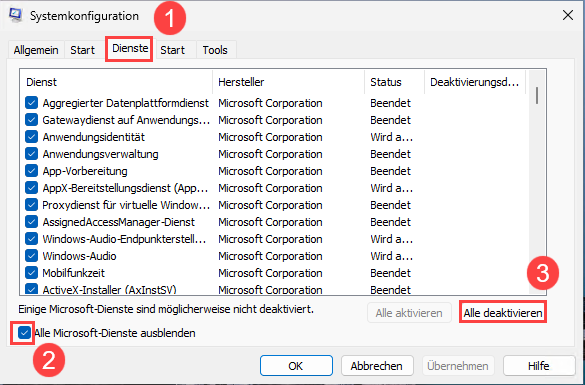Uncheck the Anwendungsverwaltung checkbox
The width and height of the screenshot is (585, 385).
31,154
